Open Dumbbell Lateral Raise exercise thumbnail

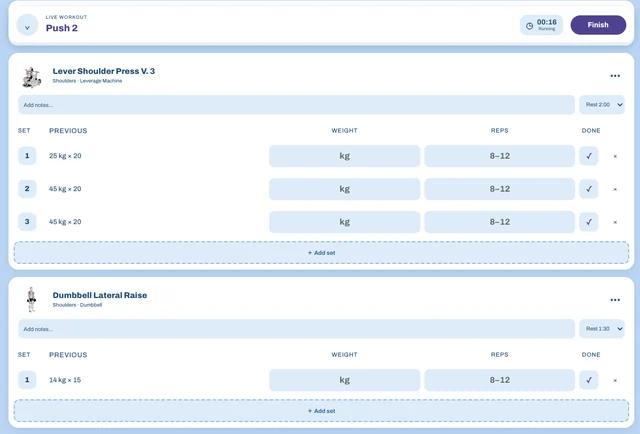pos(31,300)
